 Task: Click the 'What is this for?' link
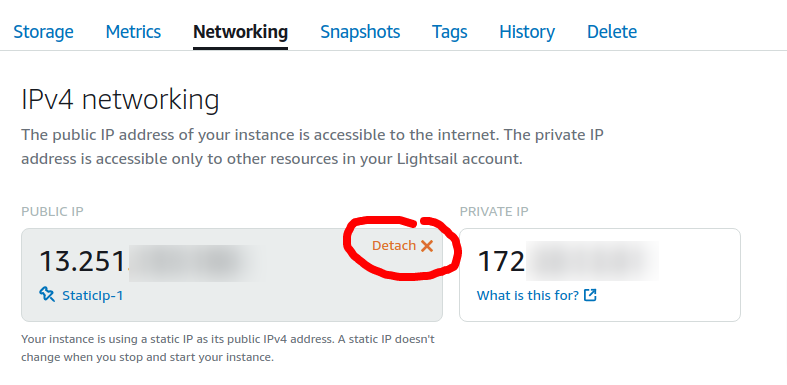tap(528, 295)
